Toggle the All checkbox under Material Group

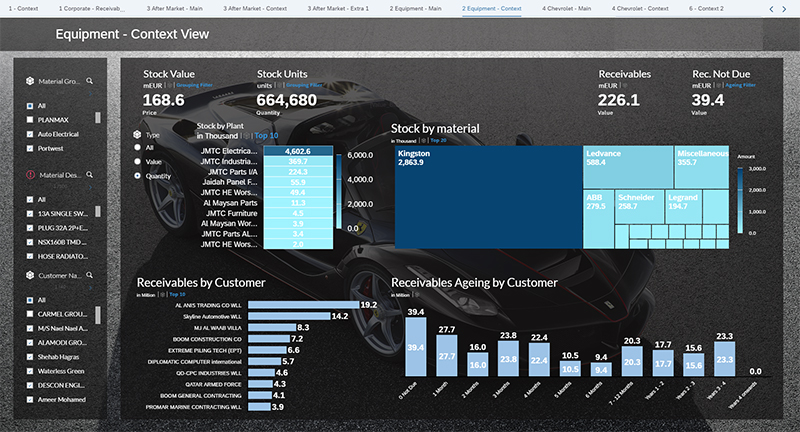coord(30,106)
